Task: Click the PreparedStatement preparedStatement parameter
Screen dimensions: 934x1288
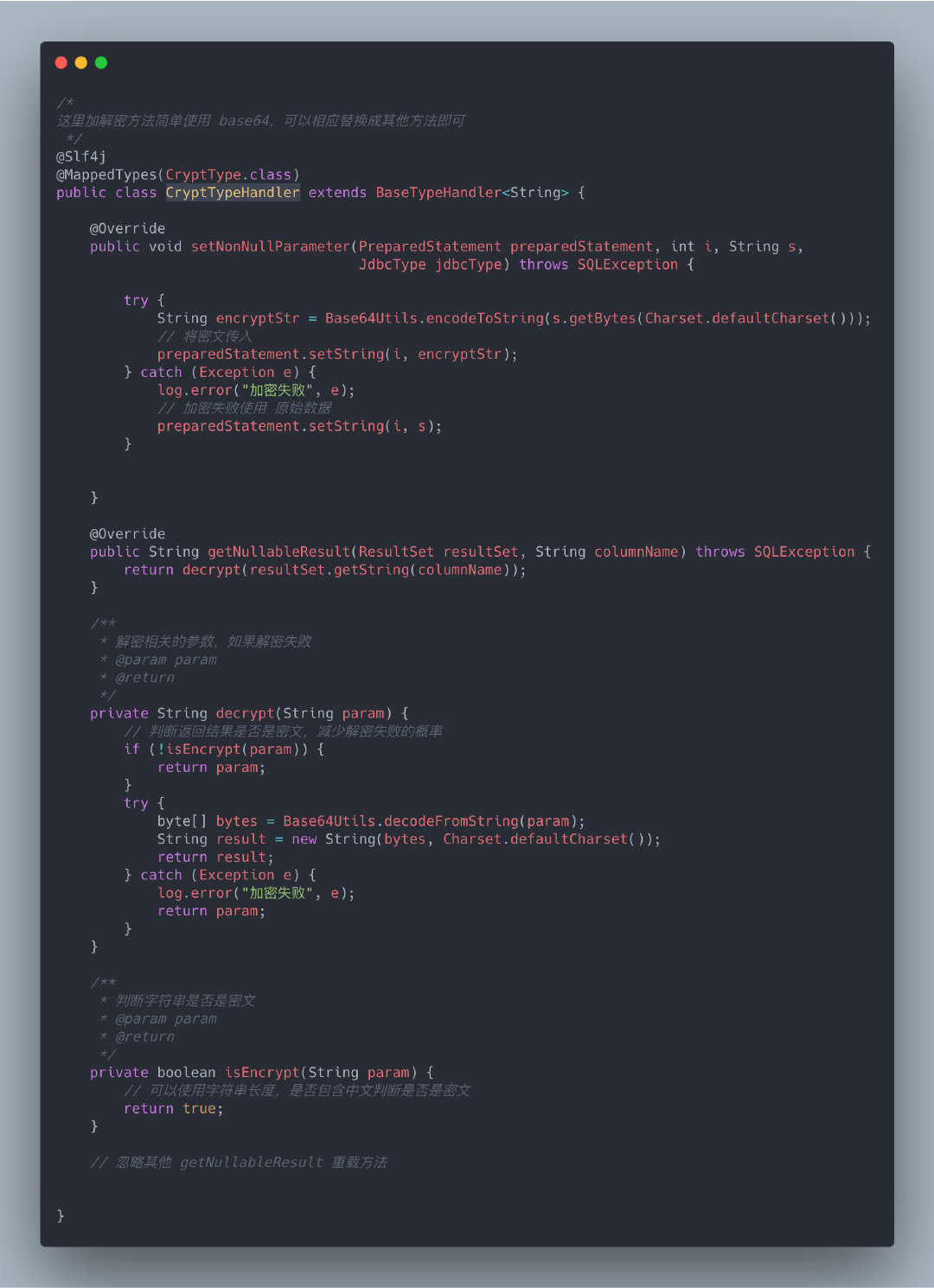Action: 506,246
